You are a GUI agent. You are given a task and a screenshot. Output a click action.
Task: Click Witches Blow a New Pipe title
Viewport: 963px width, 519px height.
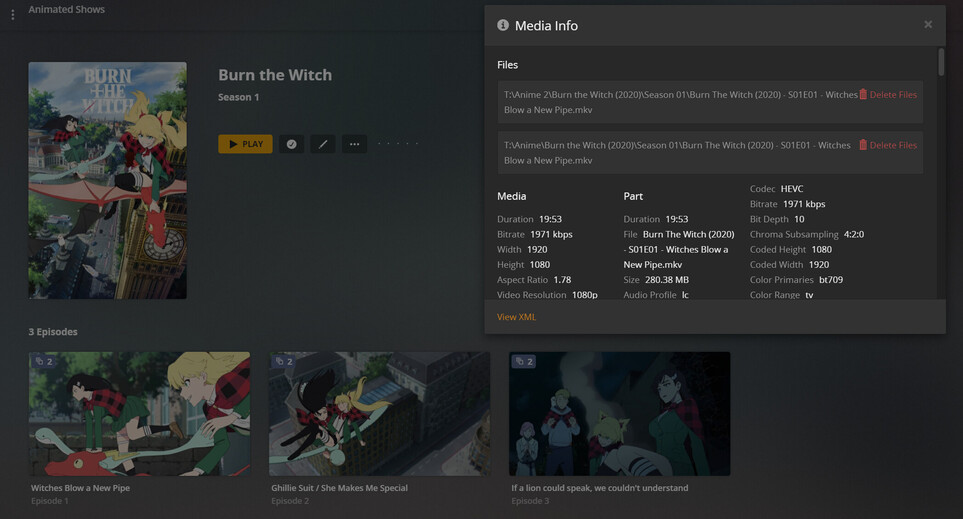pos(80,488)
